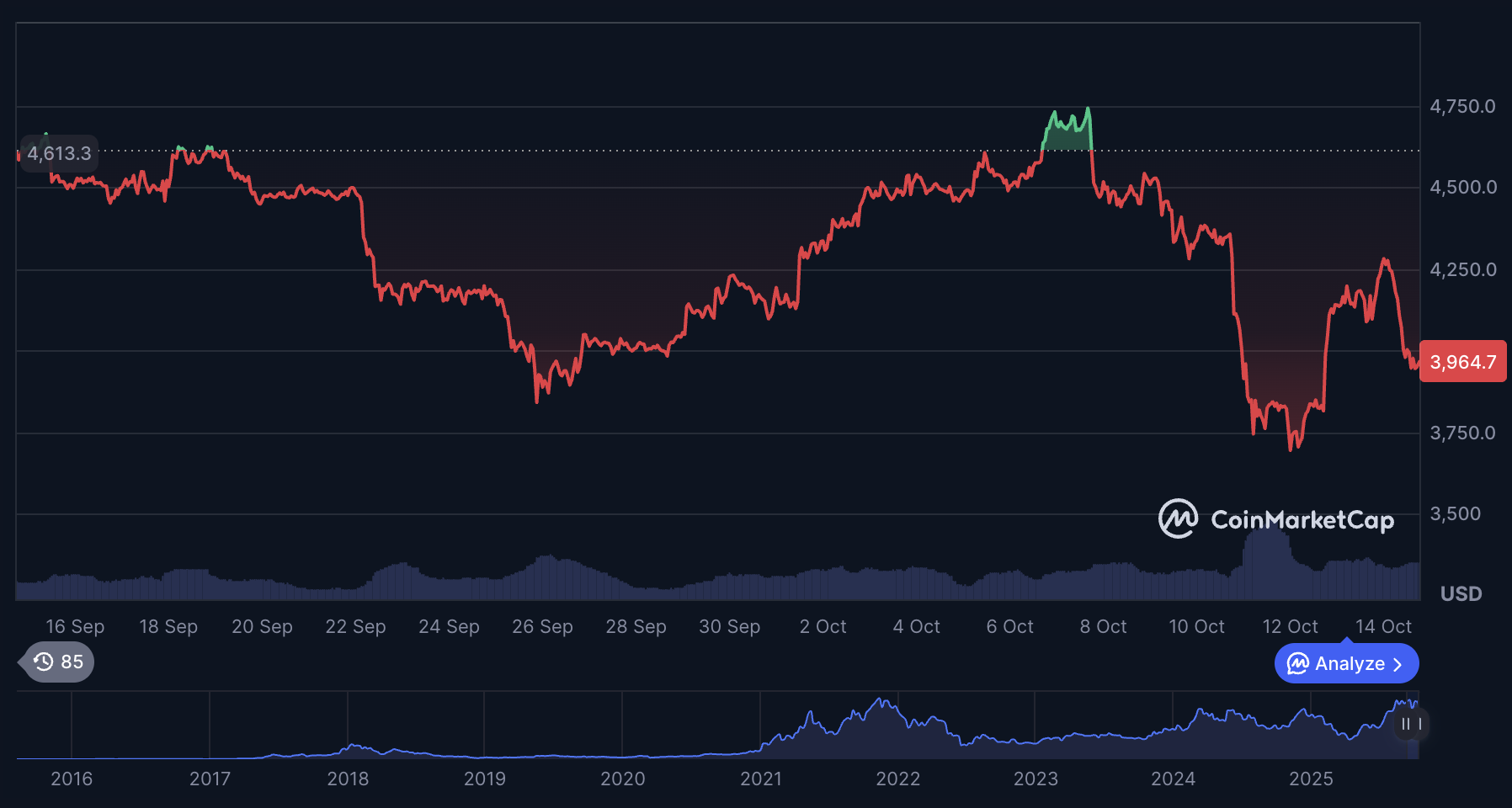Click the CoinMarketCap watermark logo icon

1178,519
